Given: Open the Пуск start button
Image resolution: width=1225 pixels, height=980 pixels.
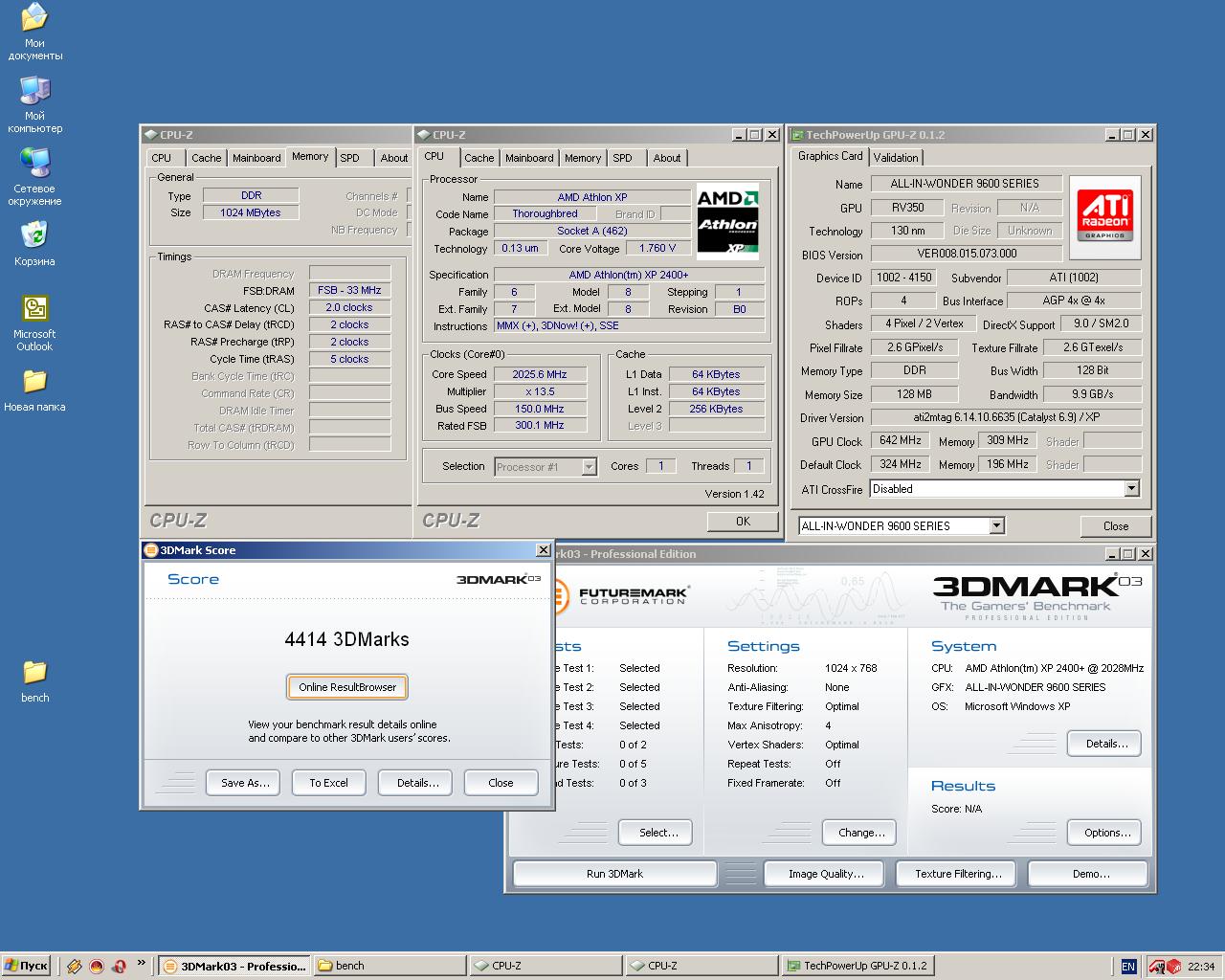Looking at the screenshot, I should pyautogui.click(x=27, y=966).
